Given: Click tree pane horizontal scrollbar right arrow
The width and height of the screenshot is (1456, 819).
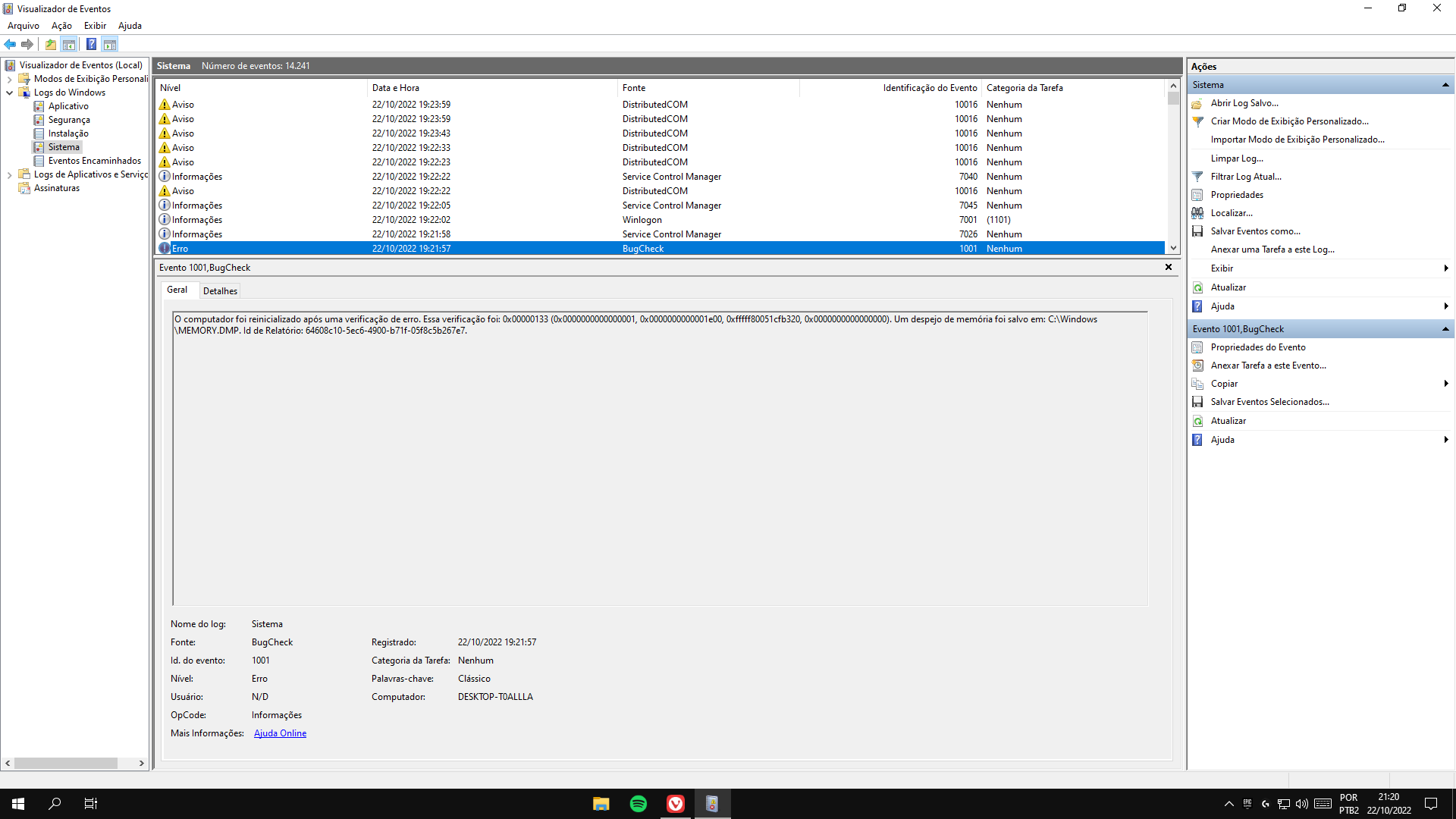Looking at the screenshot, I should (142, 764).
